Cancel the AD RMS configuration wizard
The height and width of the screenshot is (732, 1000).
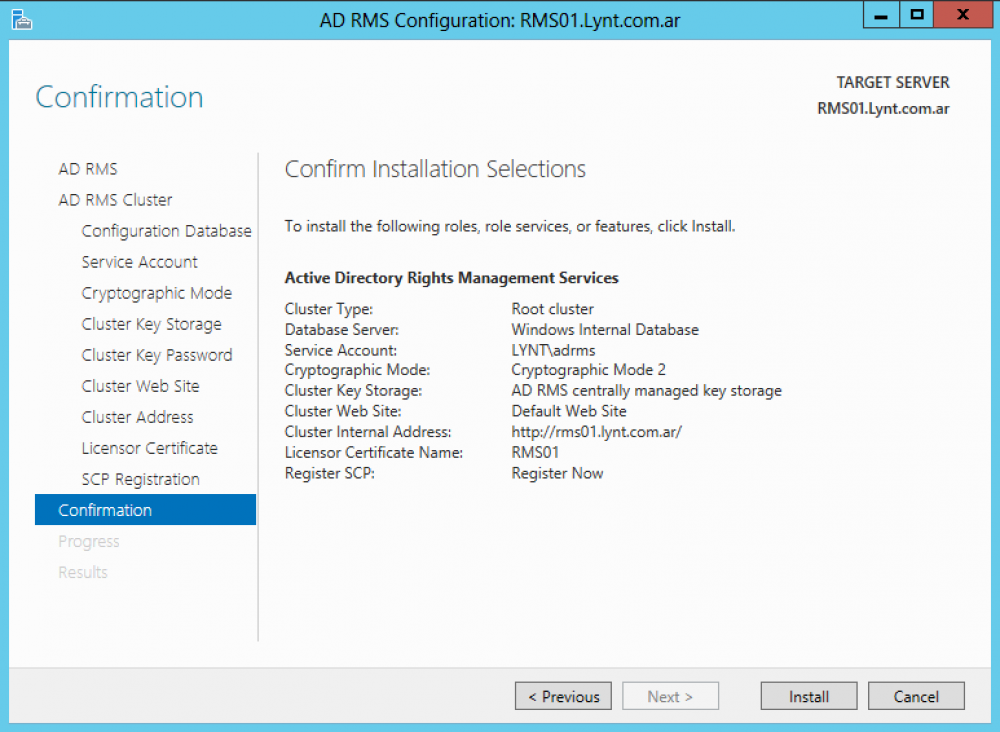916,696
